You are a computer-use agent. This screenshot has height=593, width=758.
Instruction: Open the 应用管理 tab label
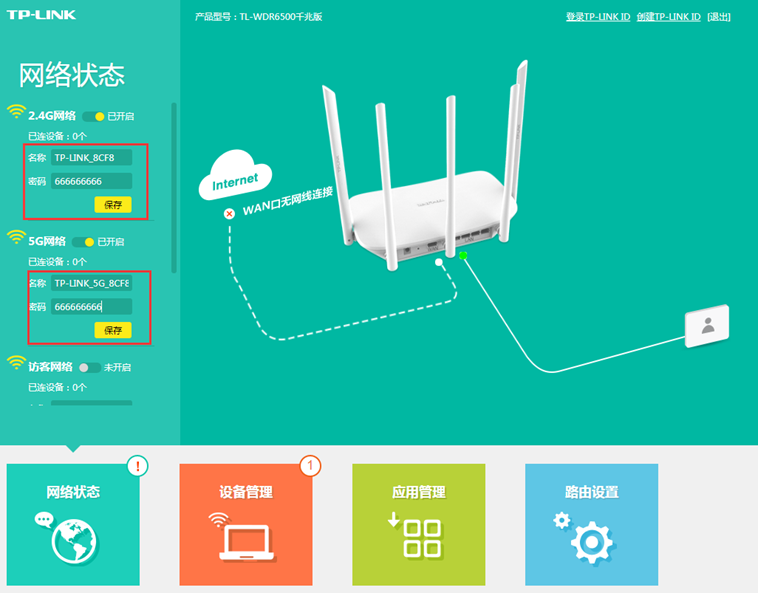point(419,492)
